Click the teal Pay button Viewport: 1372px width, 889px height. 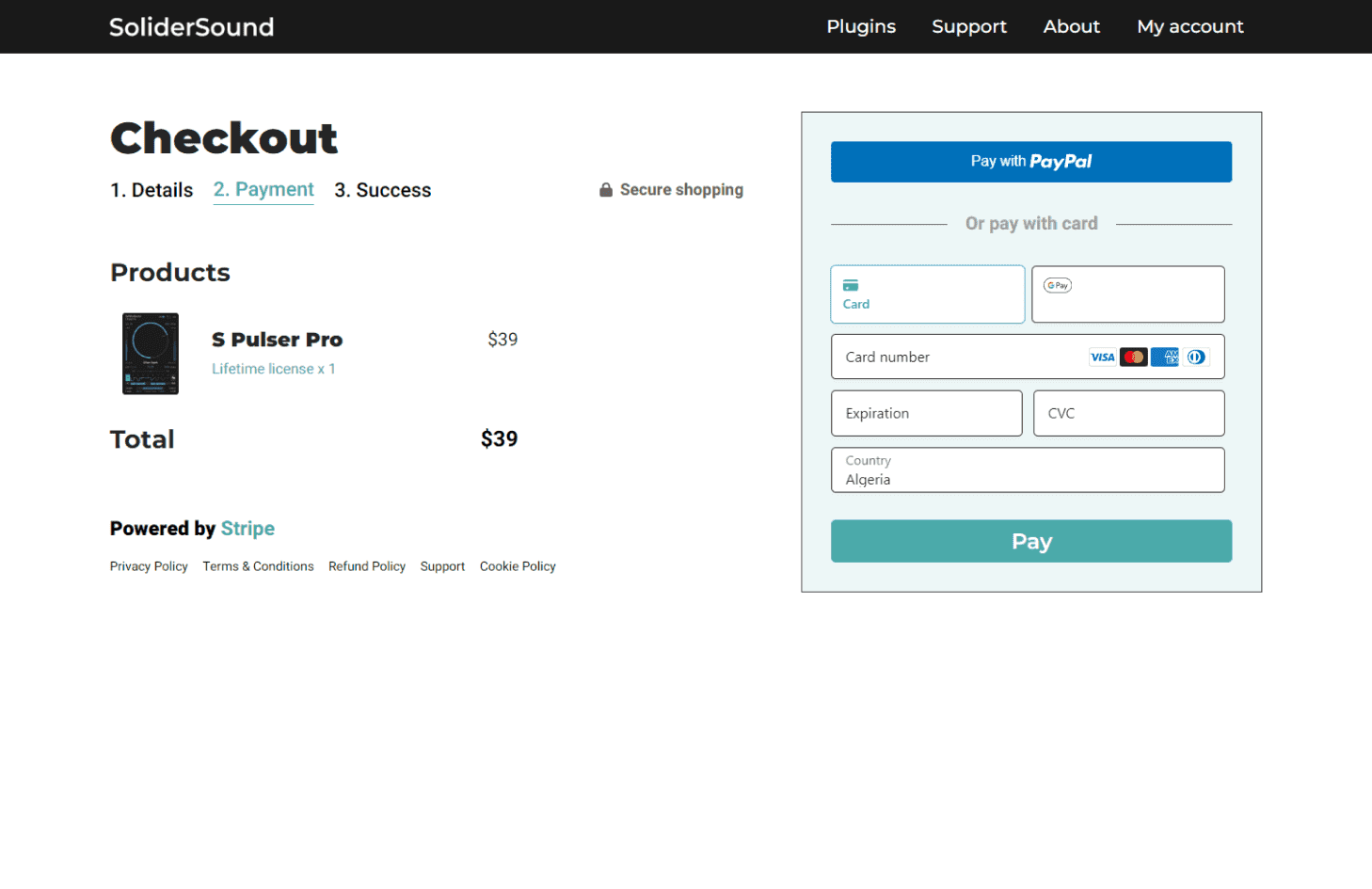[x=1030, y=542]
